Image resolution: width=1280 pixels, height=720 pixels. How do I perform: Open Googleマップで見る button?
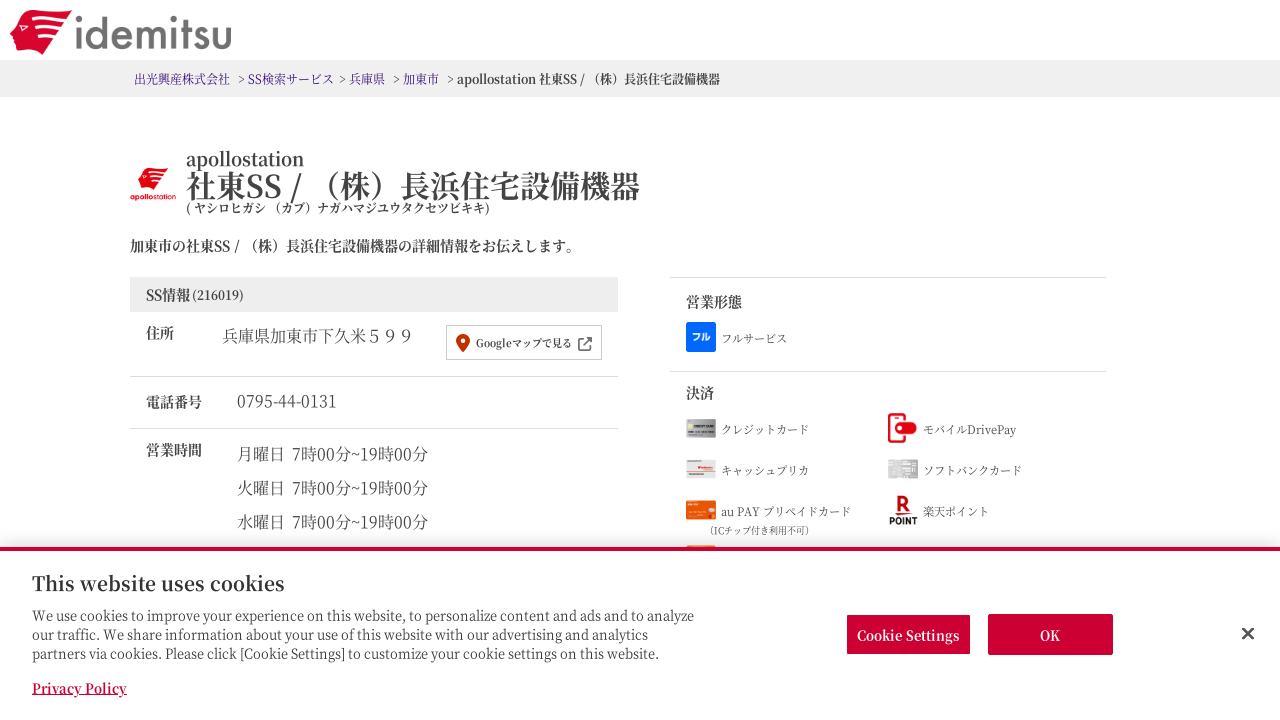point(524,343)
